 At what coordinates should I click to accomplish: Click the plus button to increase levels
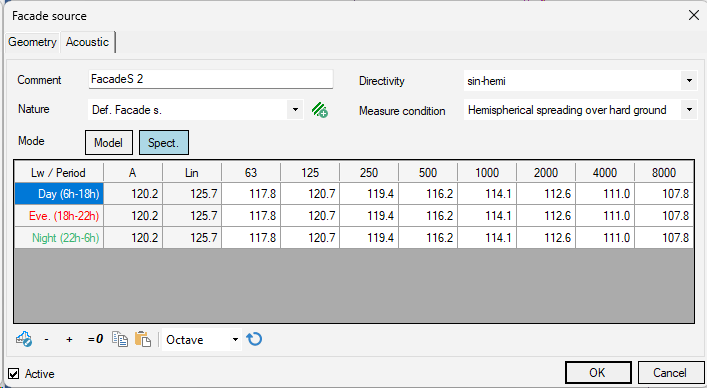(69, 339)
